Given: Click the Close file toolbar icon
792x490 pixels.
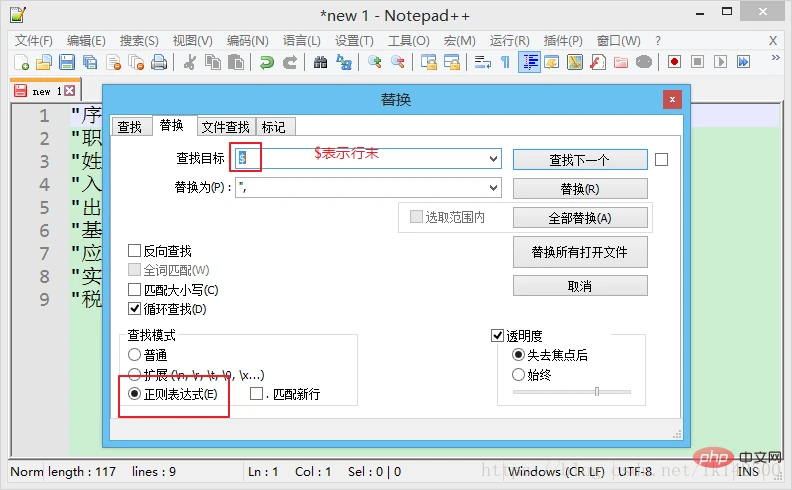Looking at the screenshot, I should click(113, 62).
